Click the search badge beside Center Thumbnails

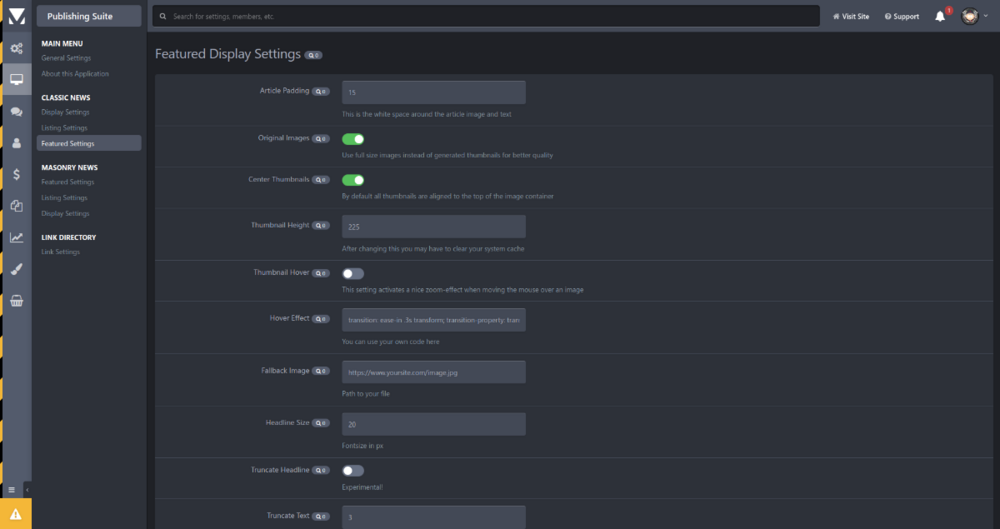click(321, 181)
